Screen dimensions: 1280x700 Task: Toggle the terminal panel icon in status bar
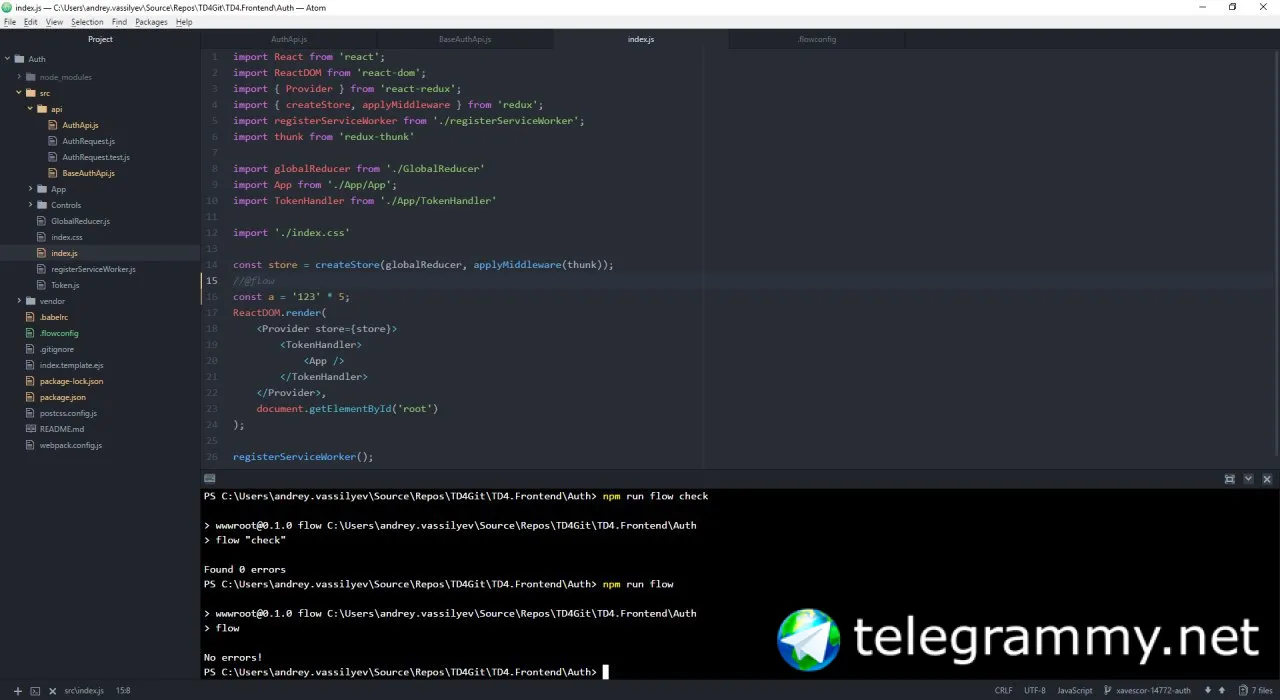[x=35, y=691]
